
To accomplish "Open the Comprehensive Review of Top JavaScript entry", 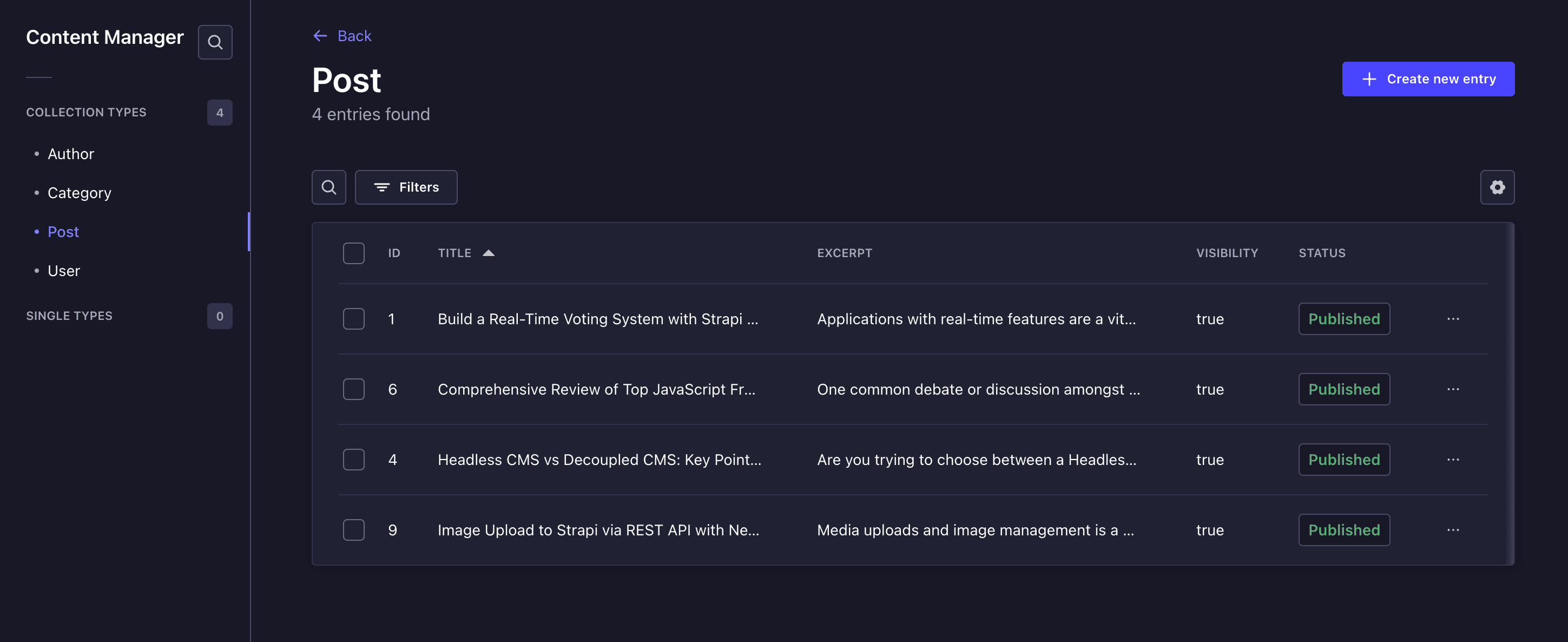I will [596, 389].
